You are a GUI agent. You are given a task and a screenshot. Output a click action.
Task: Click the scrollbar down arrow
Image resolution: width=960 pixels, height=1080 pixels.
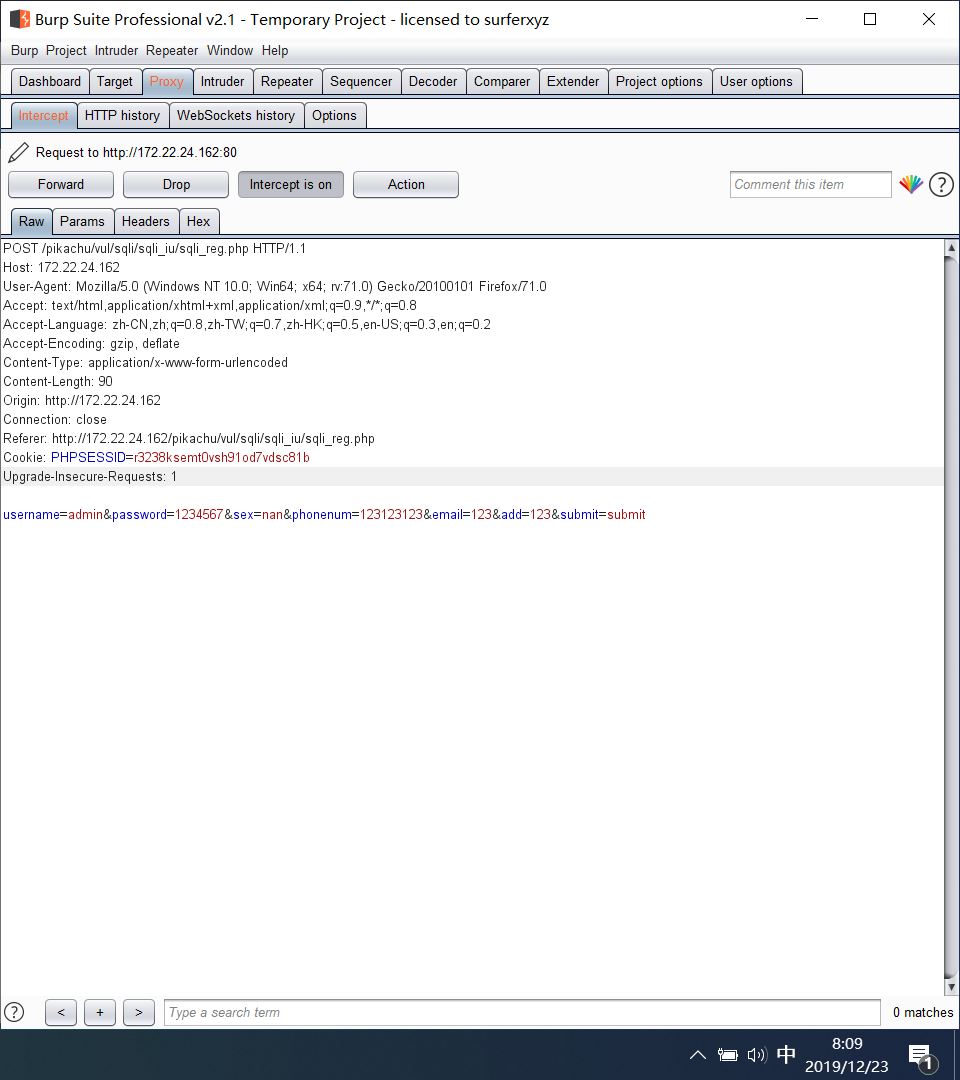[x=951, y=986]
